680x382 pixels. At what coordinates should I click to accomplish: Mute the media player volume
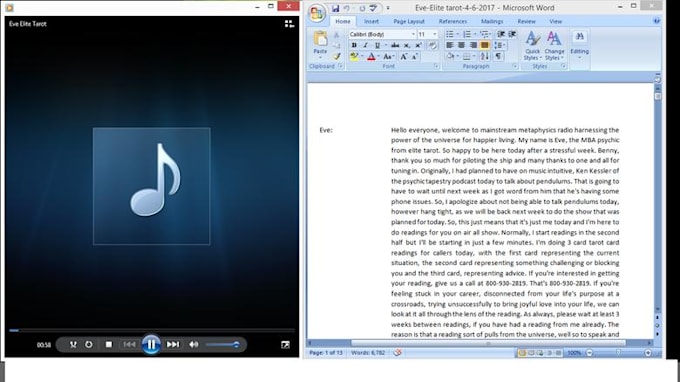coord(193,345)
